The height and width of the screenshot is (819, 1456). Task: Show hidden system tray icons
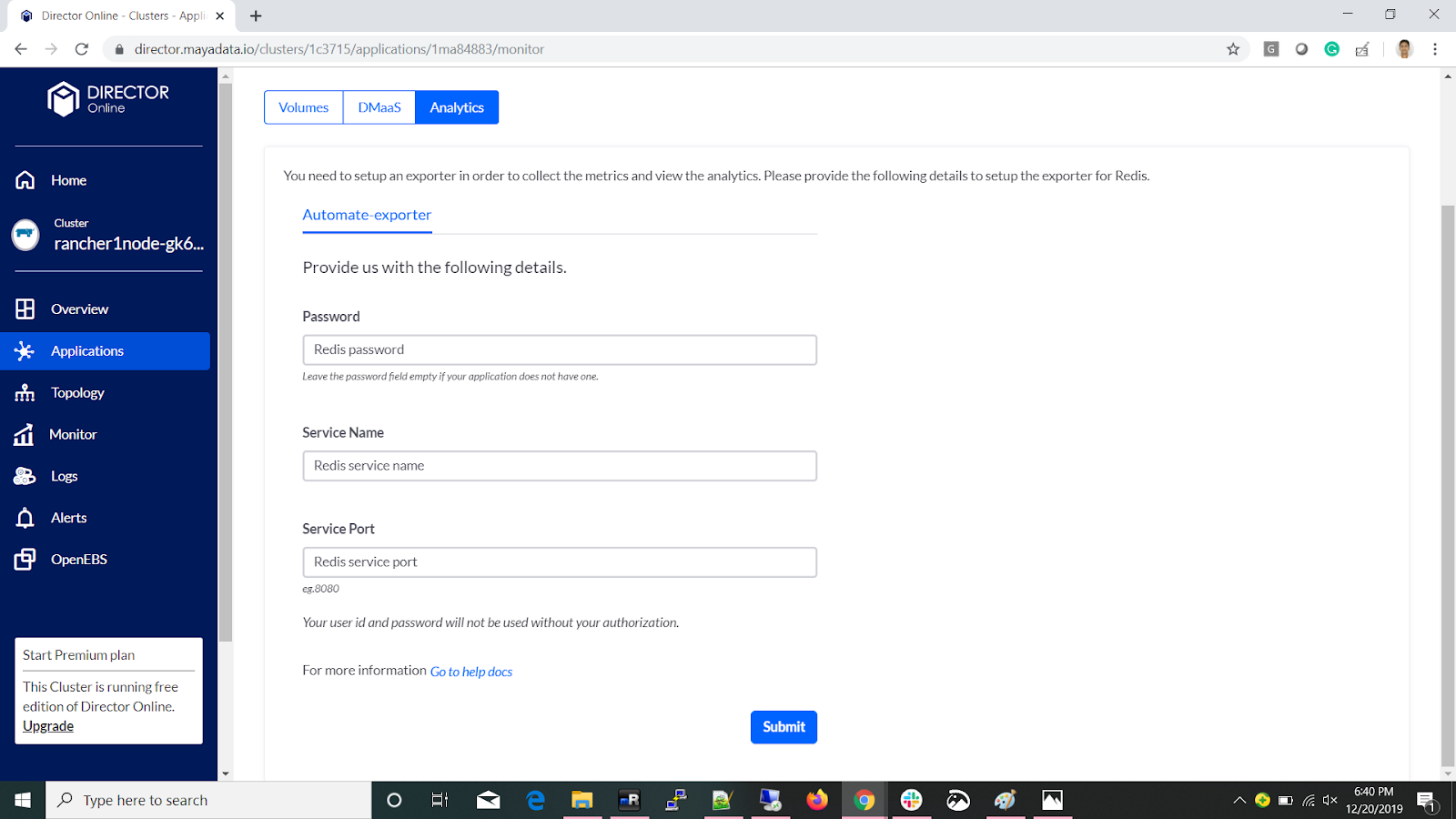(1239, 800)
